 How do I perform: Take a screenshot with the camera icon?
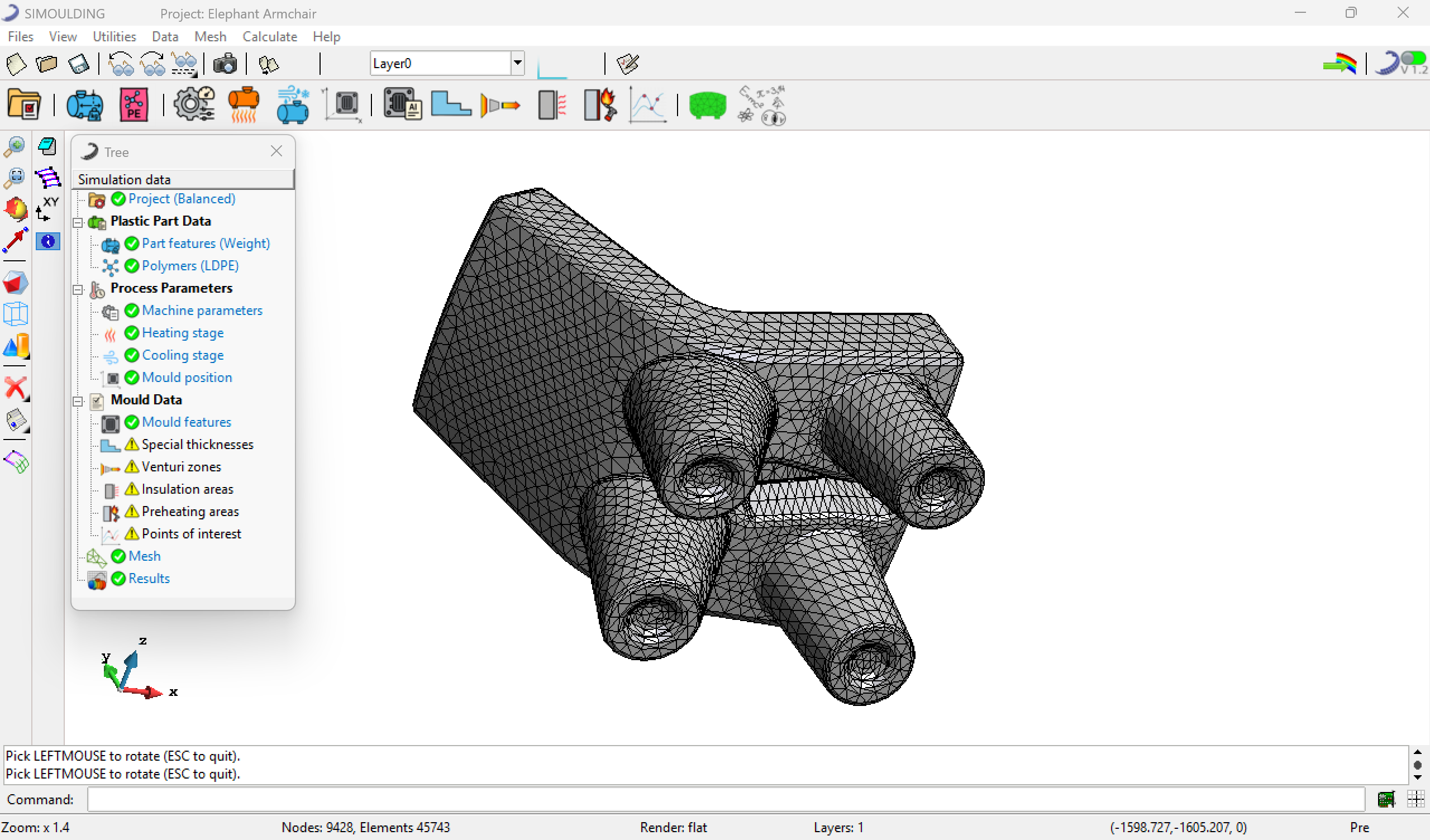(x=225, y=64)
